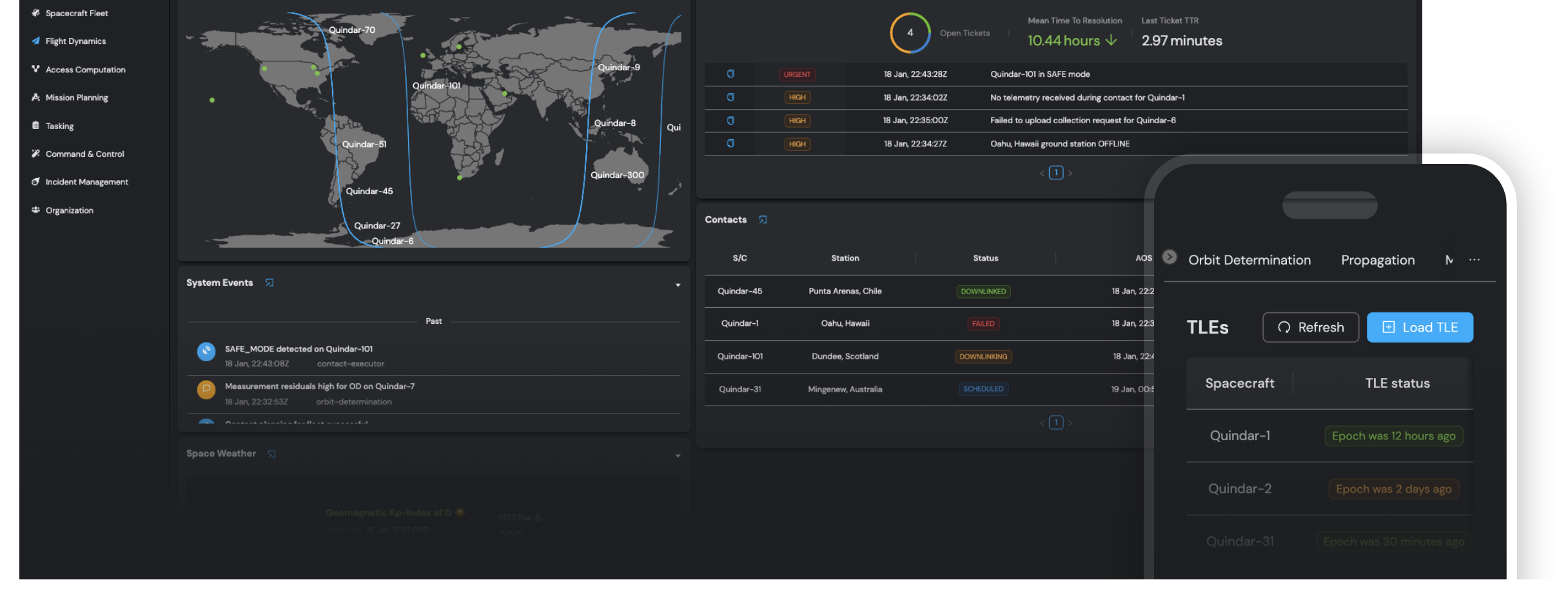Click the SAFE_MODE event blue icon
The width and height of the screenshot is (1568, 591).
click(206, 352)
